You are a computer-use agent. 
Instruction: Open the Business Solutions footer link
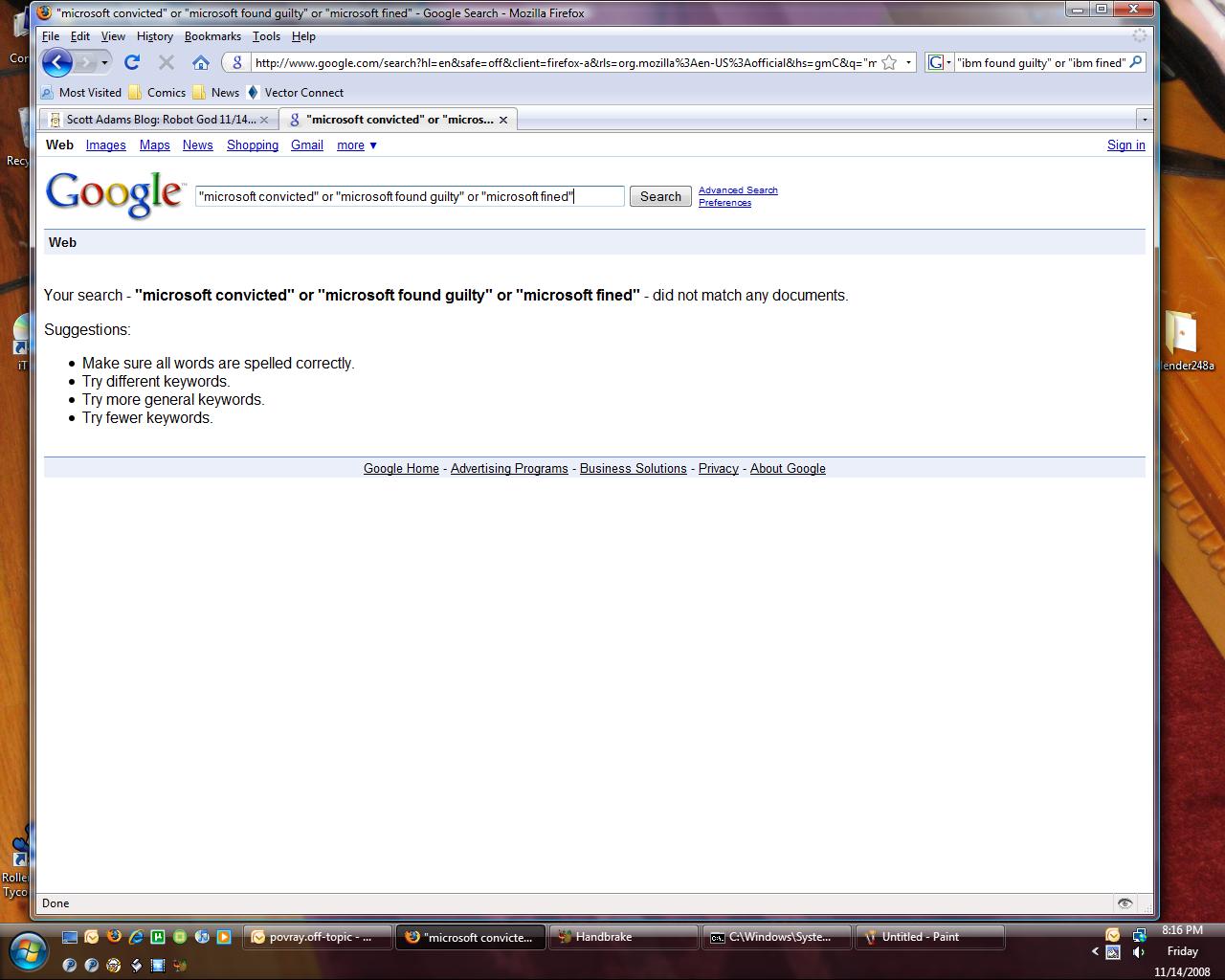click(x=634, y=469)
